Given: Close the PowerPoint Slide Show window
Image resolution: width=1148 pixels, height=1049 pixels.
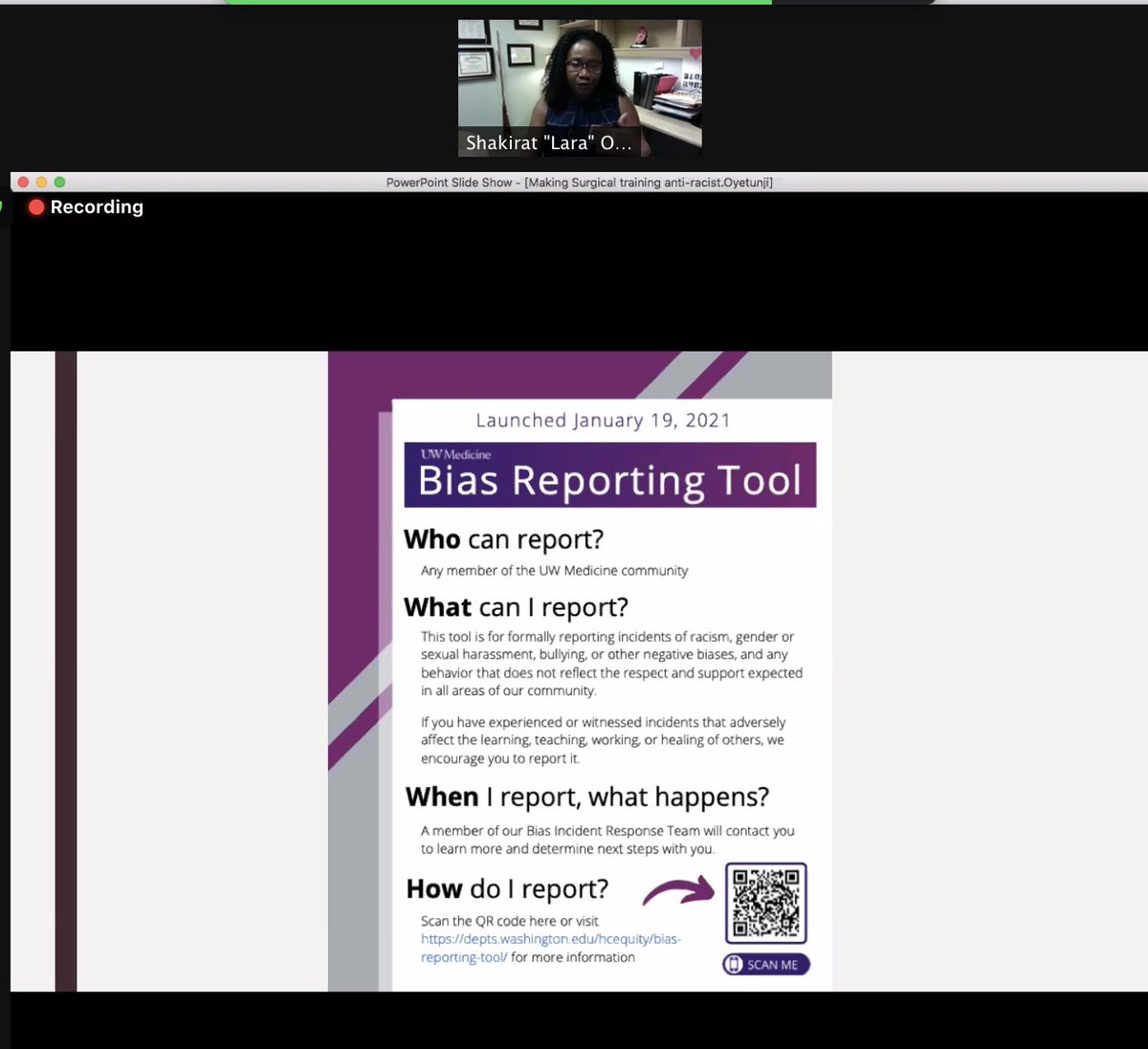Looking at the screenshot, I should 23,182.
